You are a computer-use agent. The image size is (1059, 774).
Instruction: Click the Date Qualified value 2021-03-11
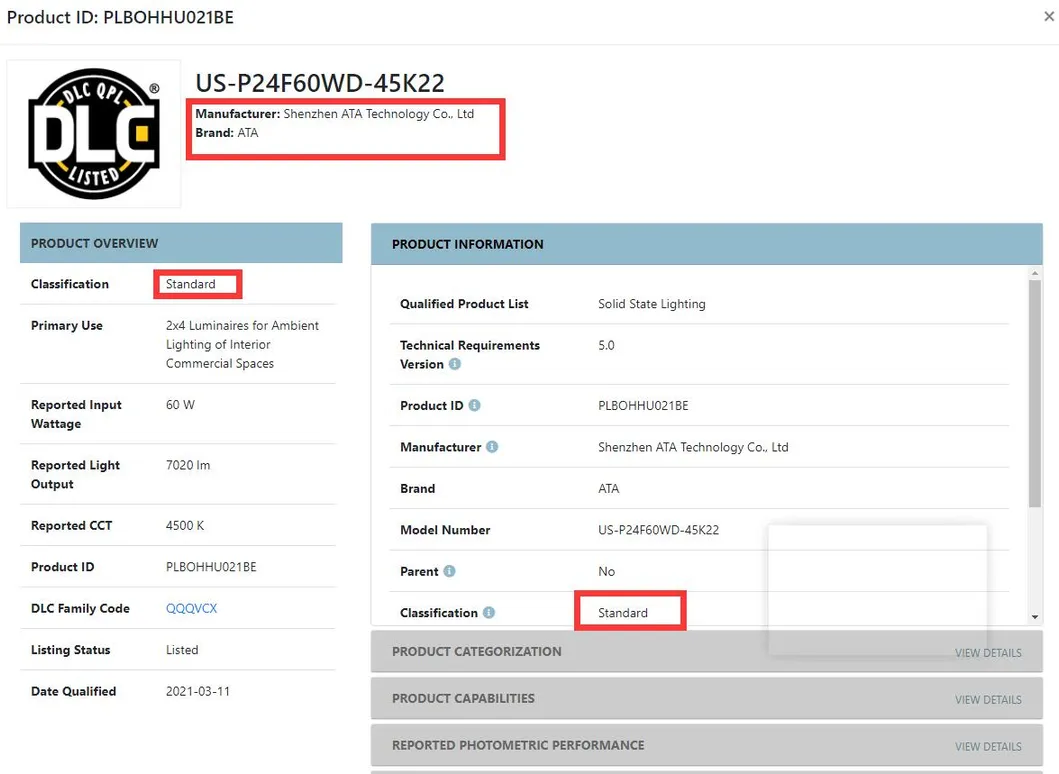click(x=198, y=691)
